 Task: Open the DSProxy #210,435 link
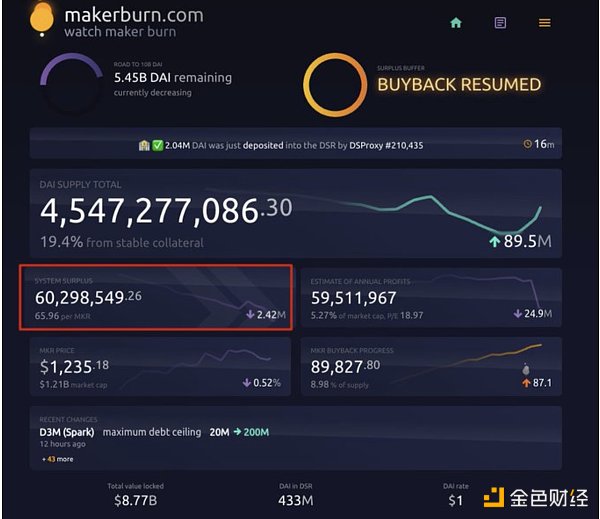point(386,145)
